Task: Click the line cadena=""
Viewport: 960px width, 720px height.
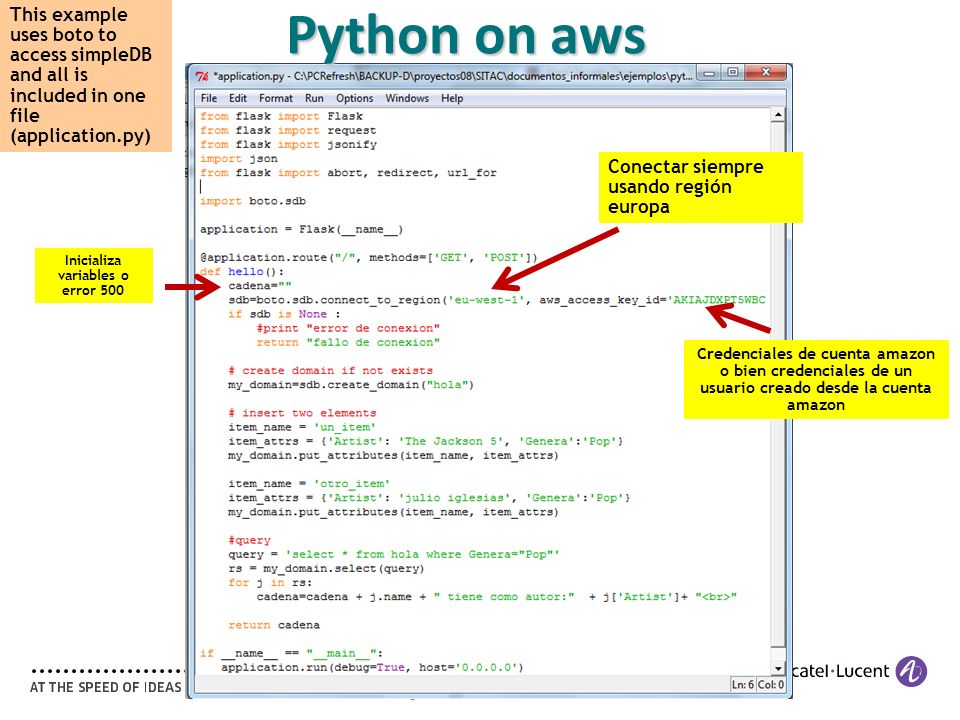Action: (260, 285)
